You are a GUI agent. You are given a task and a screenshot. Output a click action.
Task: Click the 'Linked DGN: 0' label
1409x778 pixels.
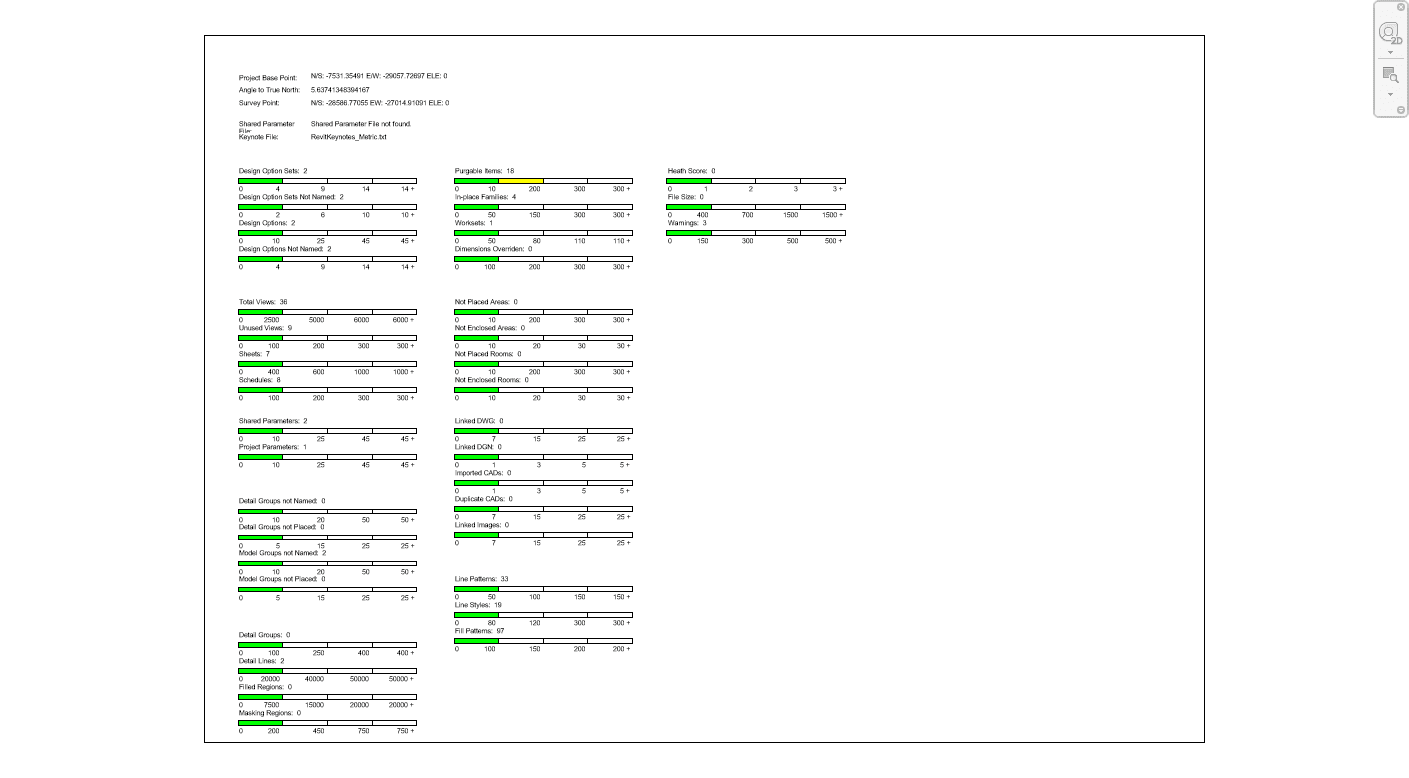[x=478, y=447]
